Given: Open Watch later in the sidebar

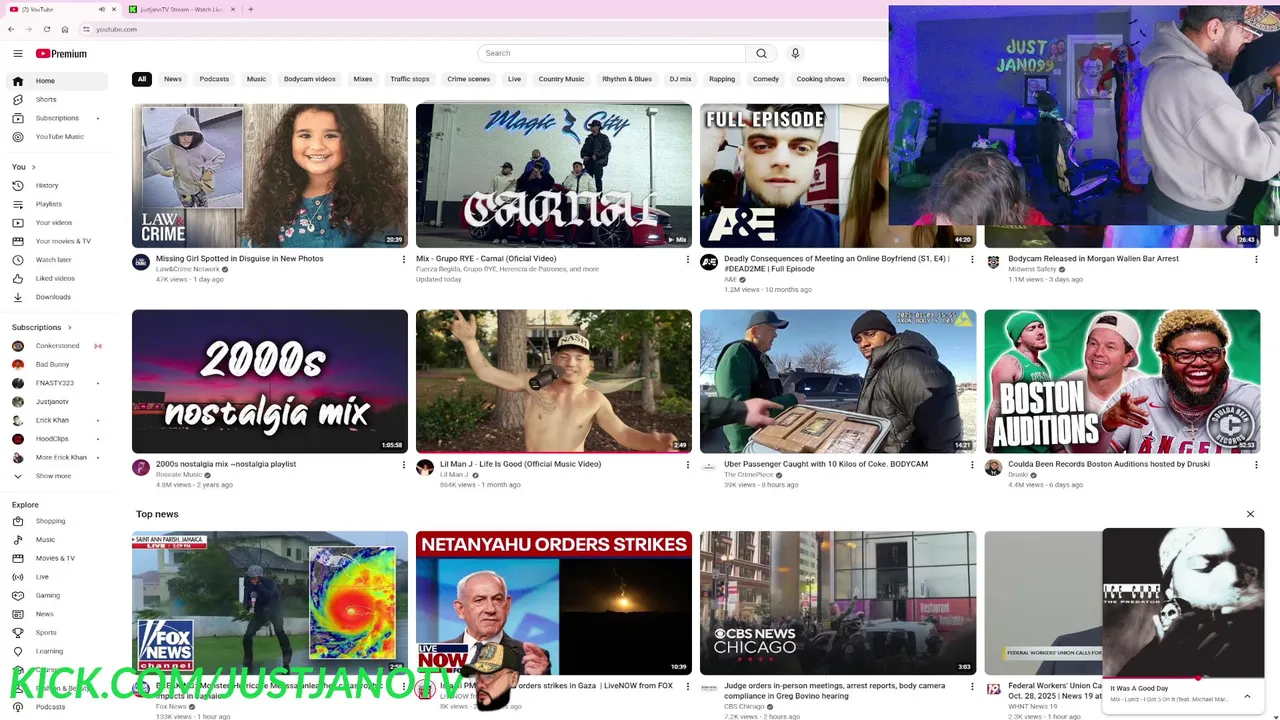Looking at the screenshot, I should [53, 259].
